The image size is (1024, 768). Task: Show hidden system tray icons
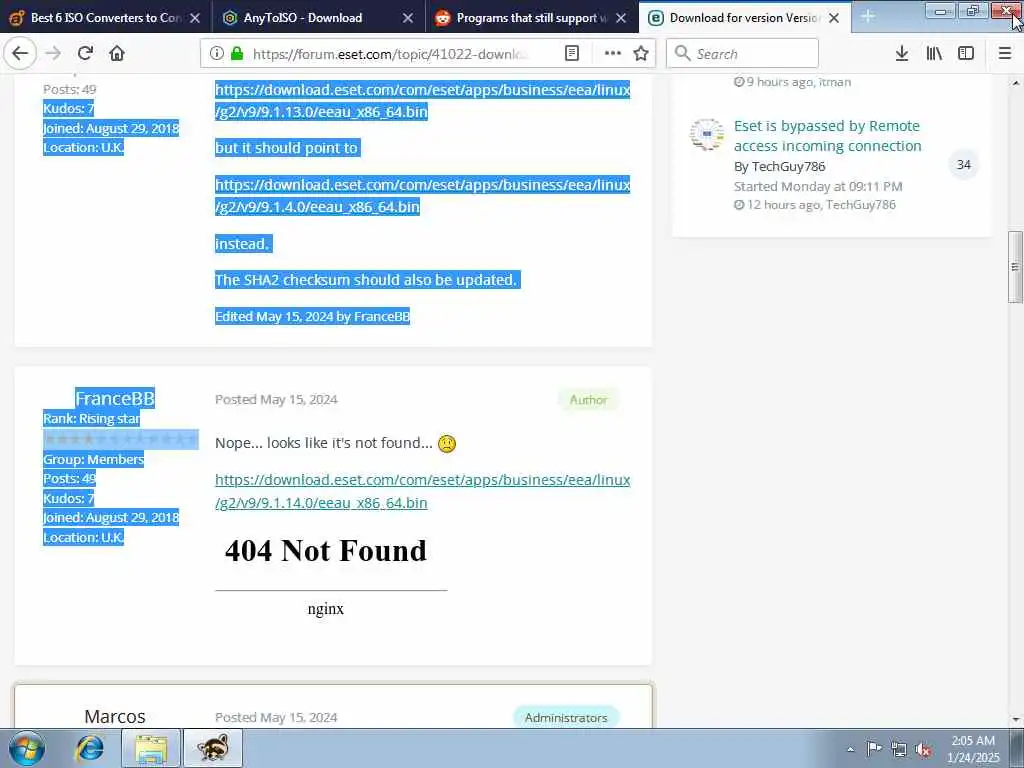[850, 749]
